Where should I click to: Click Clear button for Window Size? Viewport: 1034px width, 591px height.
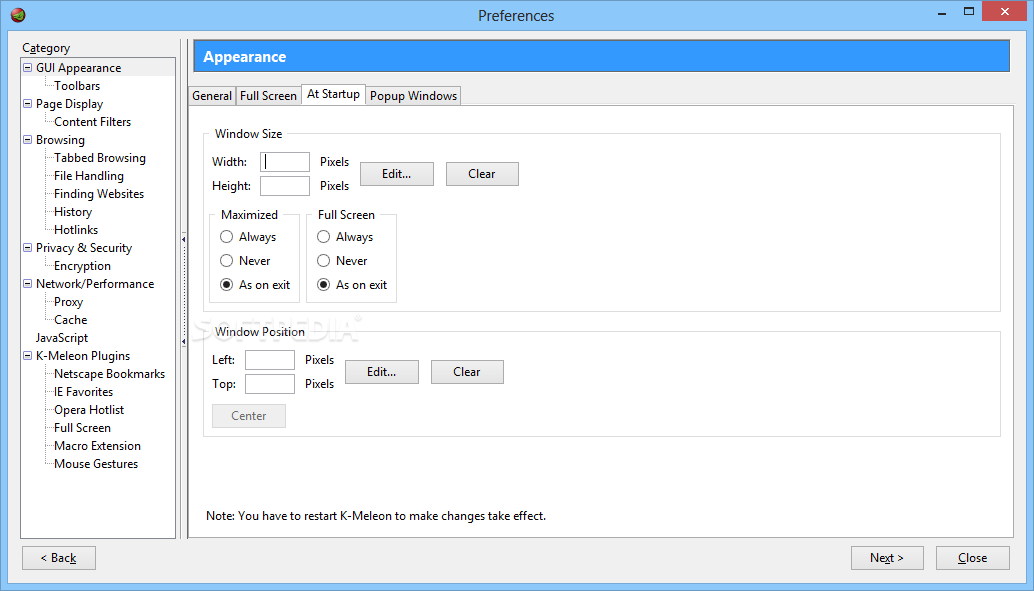point(482,174)
